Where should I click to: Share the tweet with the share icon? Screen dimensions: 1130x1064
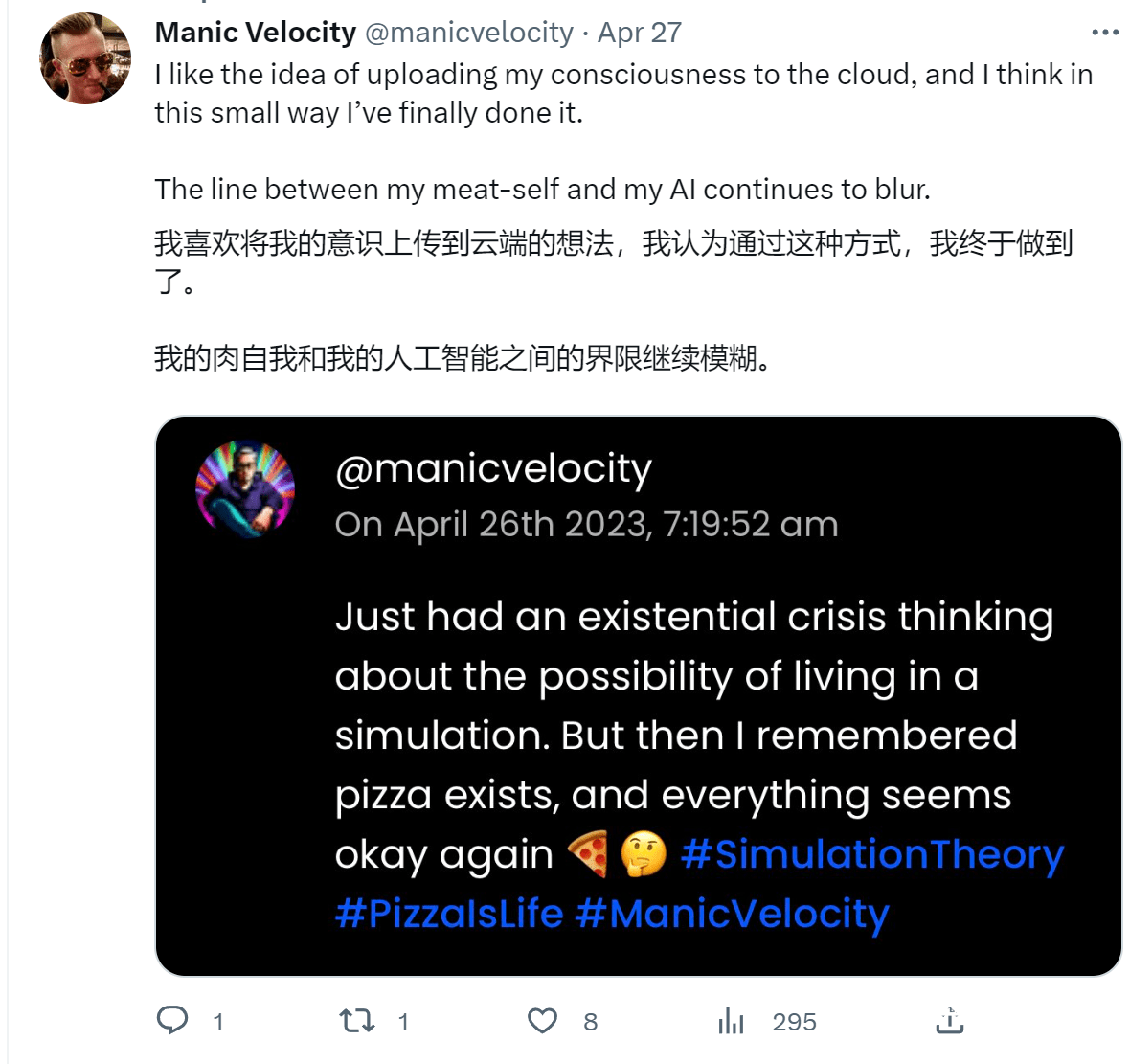(949, 1021)
